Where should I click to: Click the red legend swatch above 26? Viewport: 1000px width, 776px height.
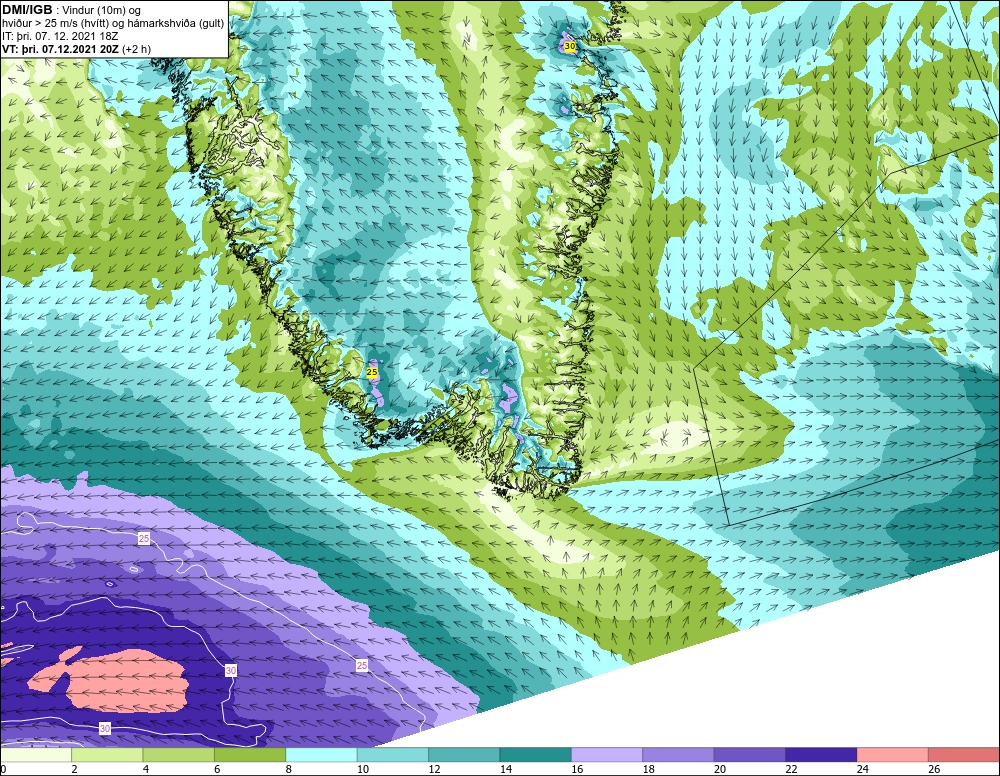point(964,755)
